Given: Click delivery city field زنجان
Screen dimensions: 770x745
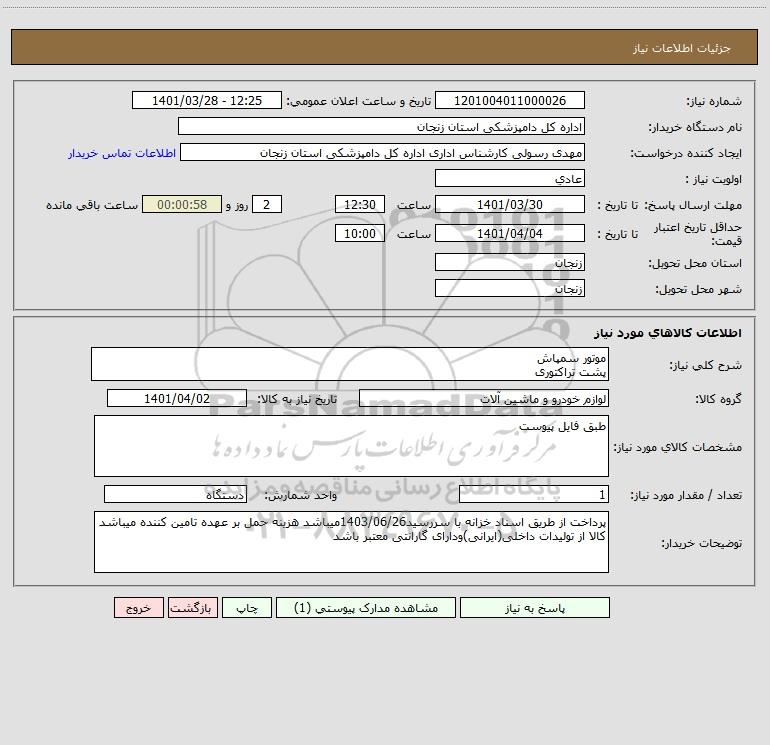Looking at the screenshot, I should [510, 288].
